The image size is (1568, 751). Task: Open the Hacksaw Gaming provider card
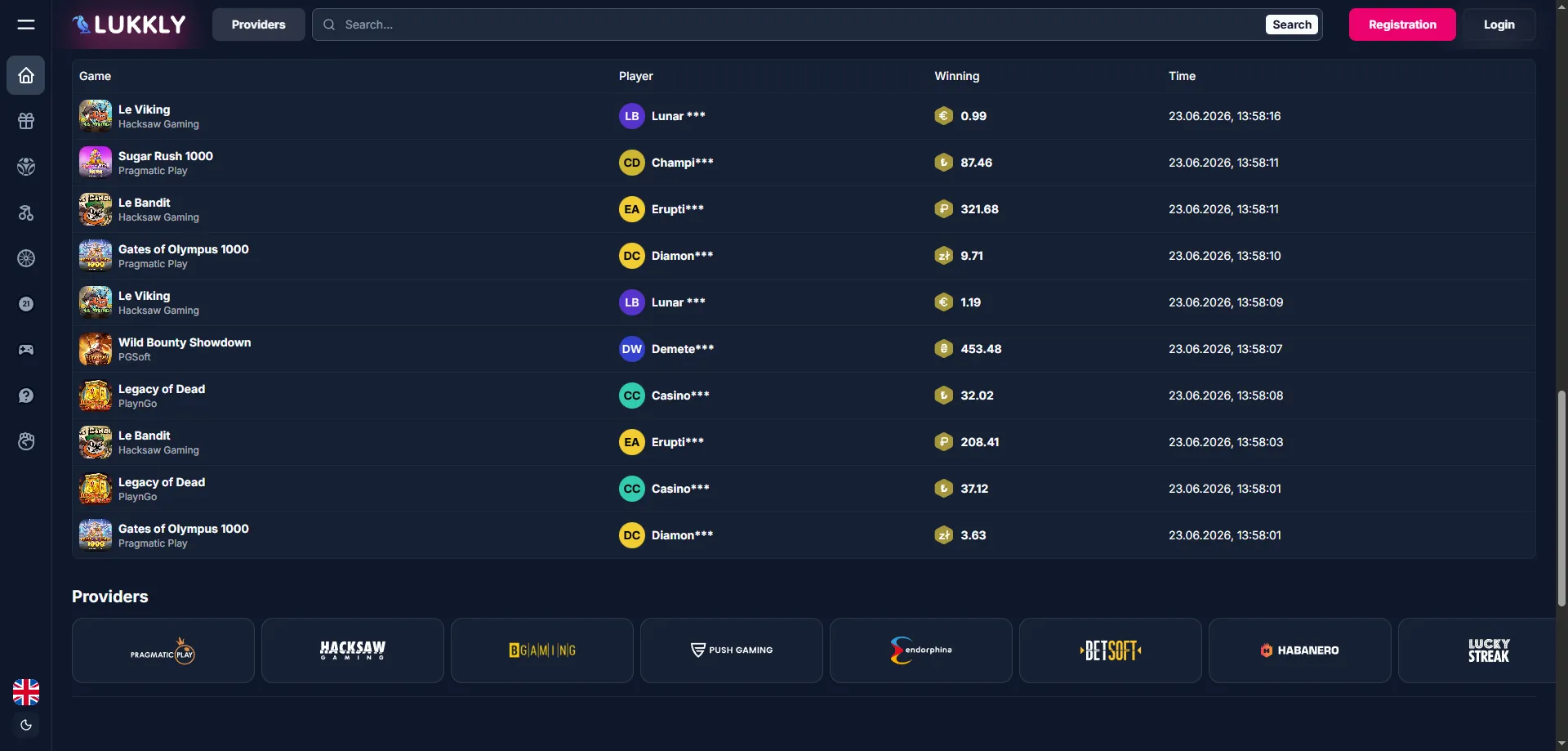click(353, 650)
